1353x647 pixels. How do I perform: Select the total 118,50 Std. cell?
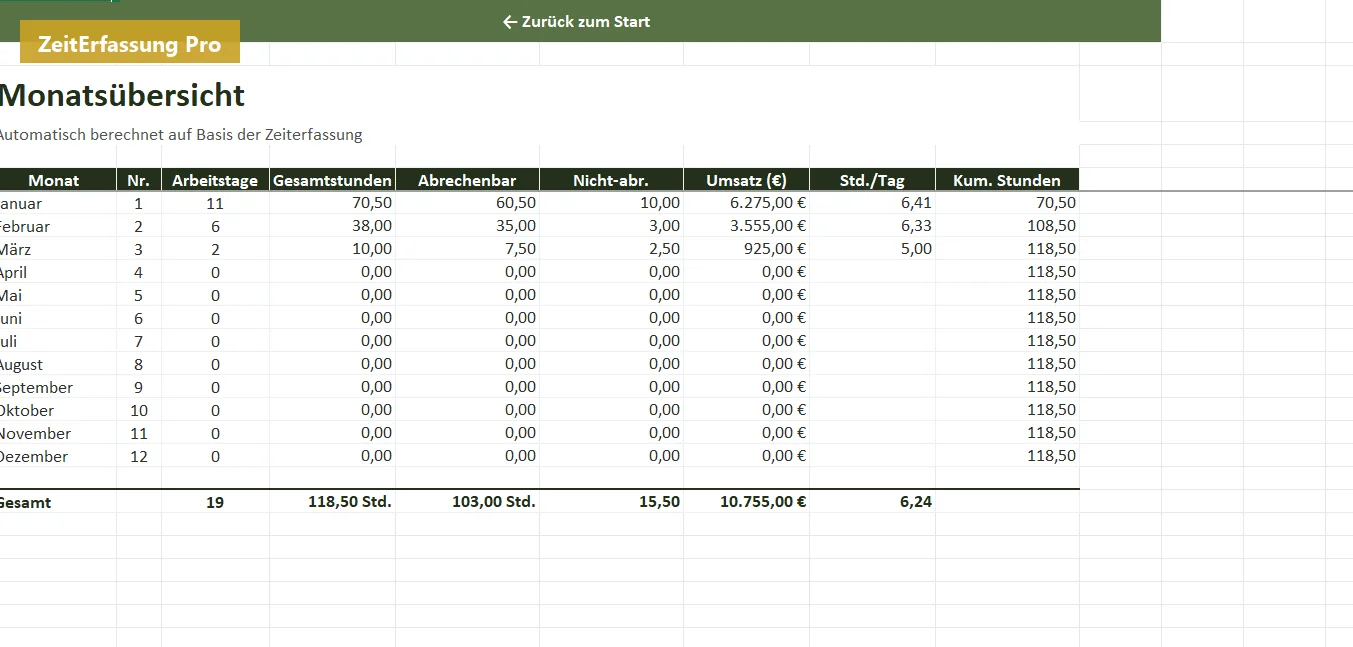point(332,502)
